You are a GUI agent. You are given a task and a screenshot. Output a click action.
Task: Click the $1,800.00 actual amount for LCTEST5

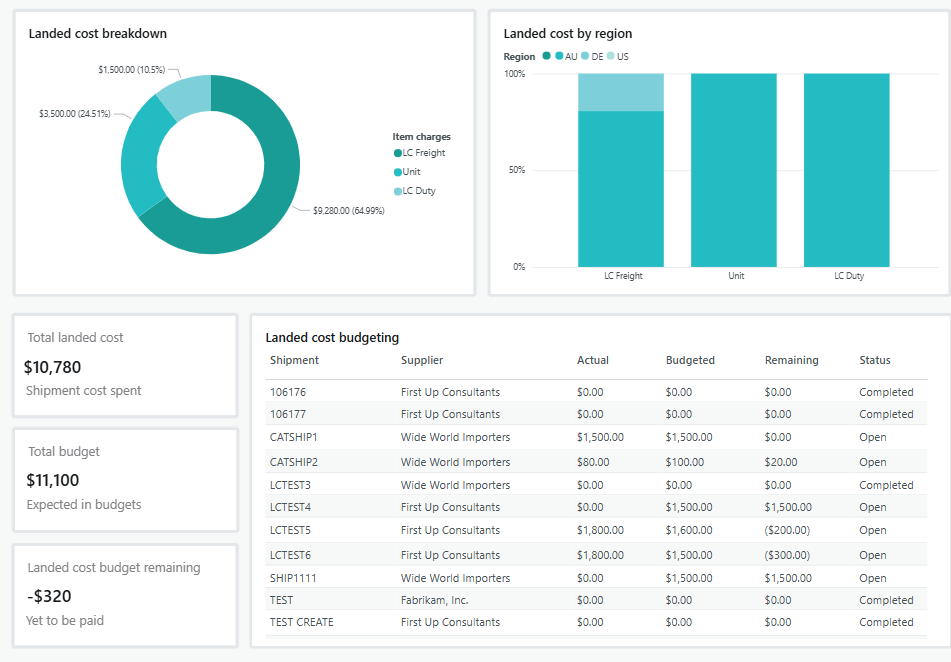tap(601, 530)
